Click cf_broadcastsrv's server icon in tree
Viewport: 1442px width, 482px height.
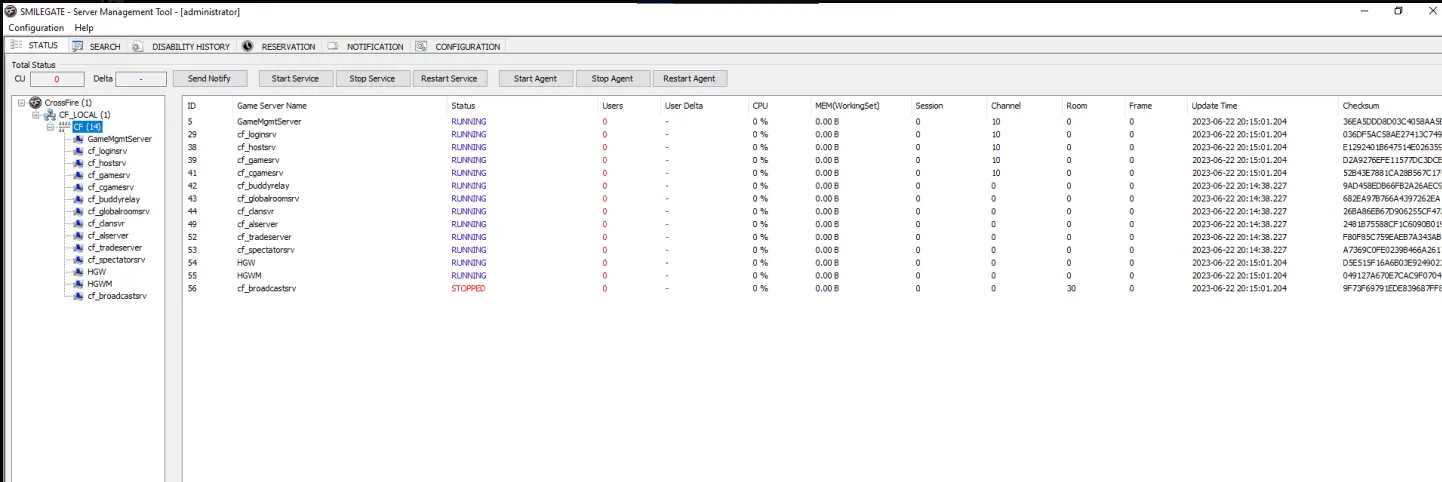pyautogui.click(x=79, y=296)
